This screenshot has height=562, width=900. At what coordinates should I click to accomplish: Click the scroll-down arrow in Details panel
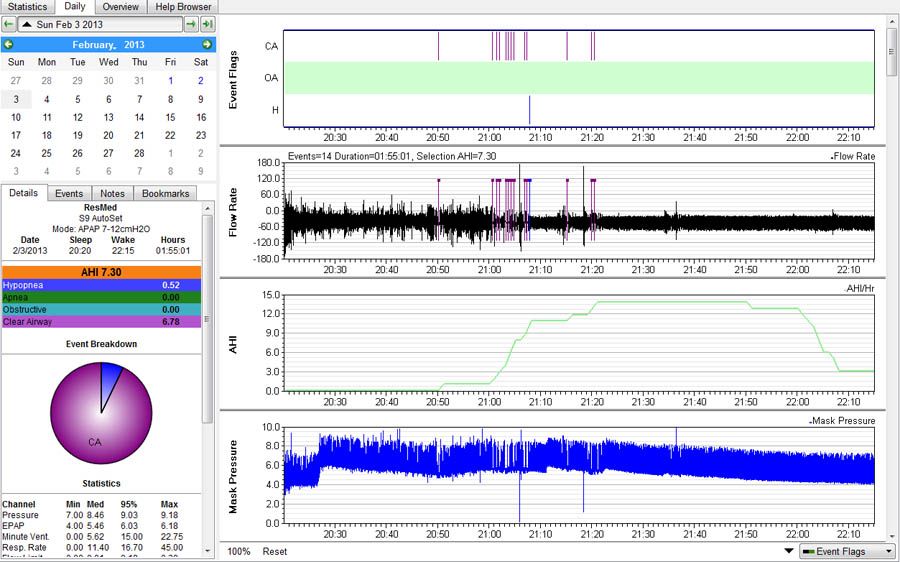pyautogui.click(x=207, y=551)
